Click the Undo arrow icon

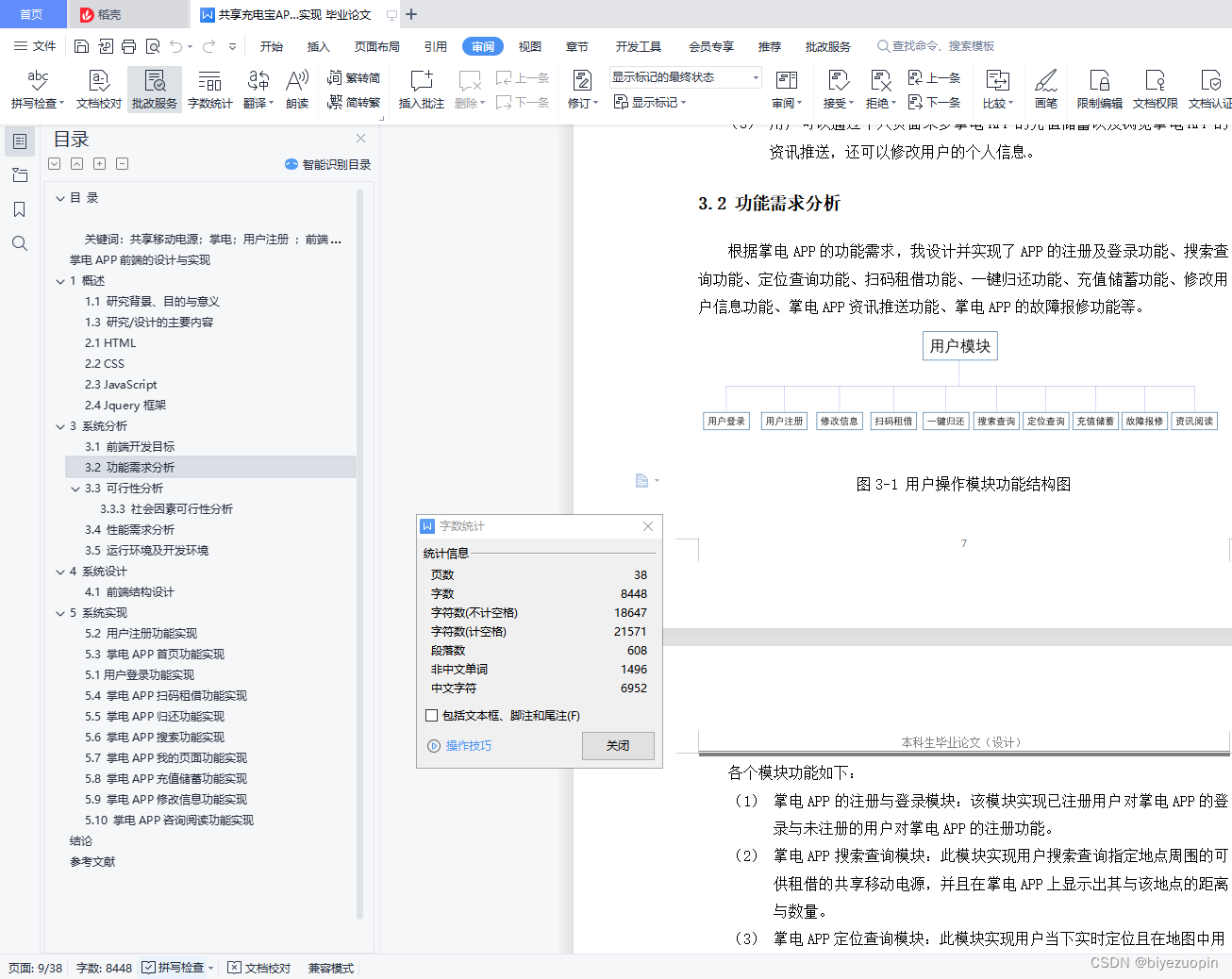pyautogui.click(x=176, y=46)
